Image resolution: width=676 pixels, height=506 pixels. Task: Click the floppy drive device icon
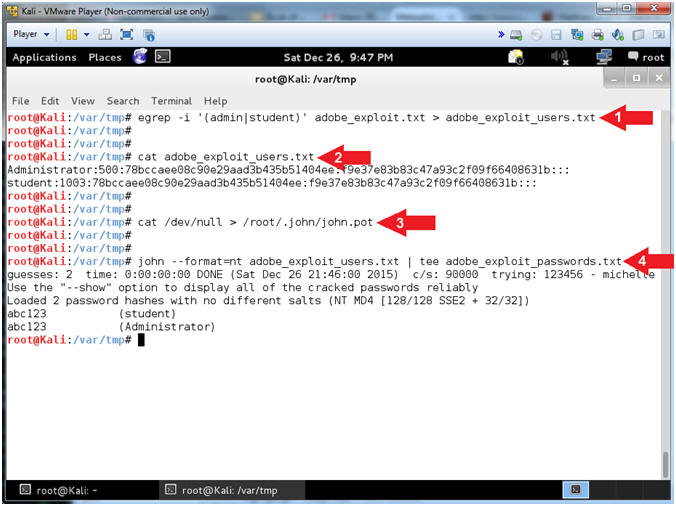557,35
